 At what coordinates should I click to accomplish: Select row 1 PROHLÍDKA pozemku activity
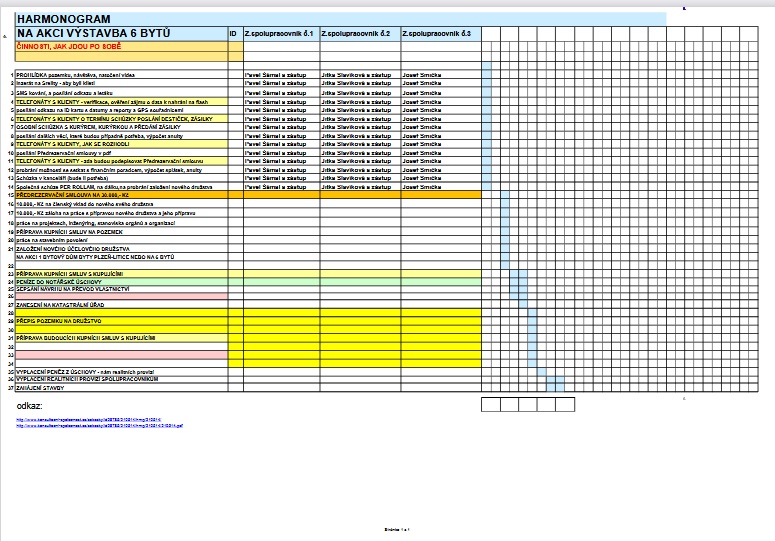(122, 75)
